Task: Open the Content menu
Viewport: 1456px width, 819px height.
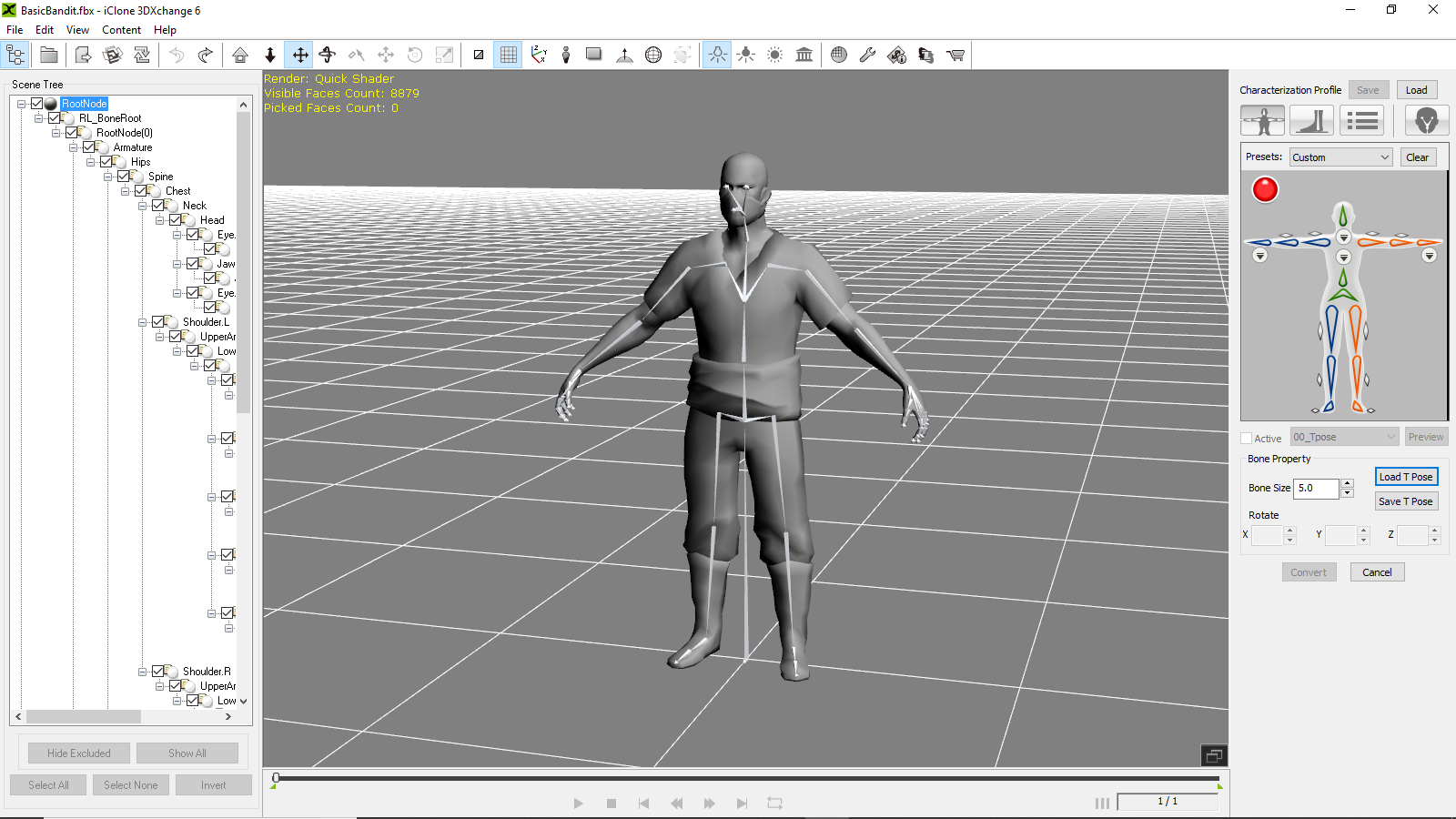Action: tap(121, 30)
